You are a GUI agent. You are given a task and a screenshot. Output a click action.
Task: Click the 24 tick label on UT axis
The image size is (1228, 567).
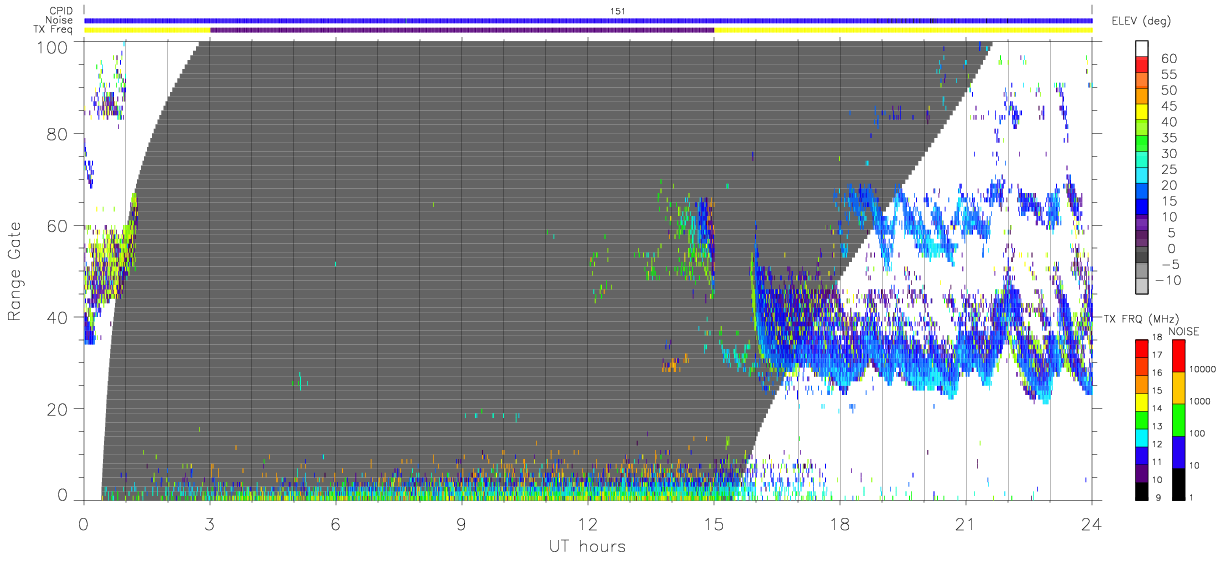click(x=1092, y=523)
